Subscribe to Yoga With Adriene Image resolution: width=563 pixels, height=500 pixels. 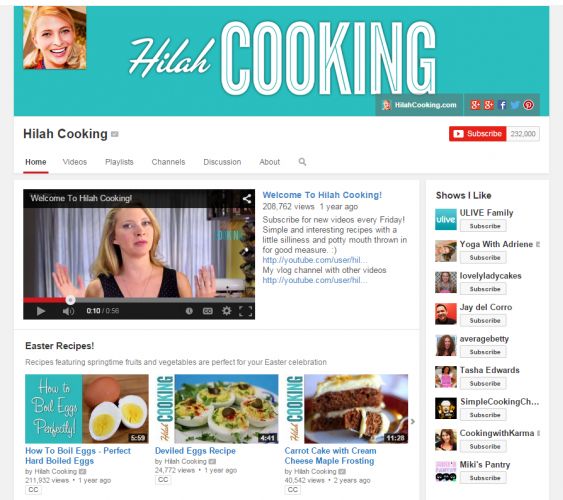[484, 257]
